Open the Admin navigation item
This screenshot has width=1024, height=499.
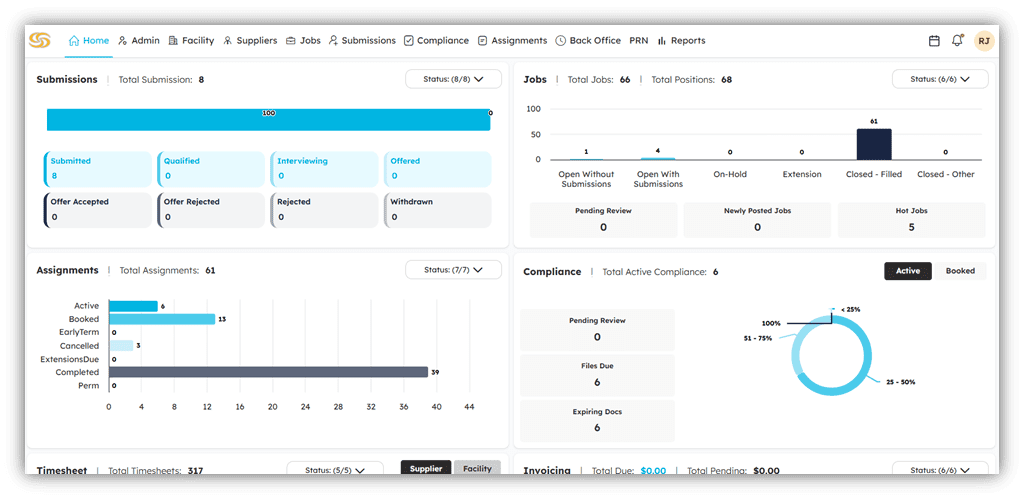pos(138,41)
